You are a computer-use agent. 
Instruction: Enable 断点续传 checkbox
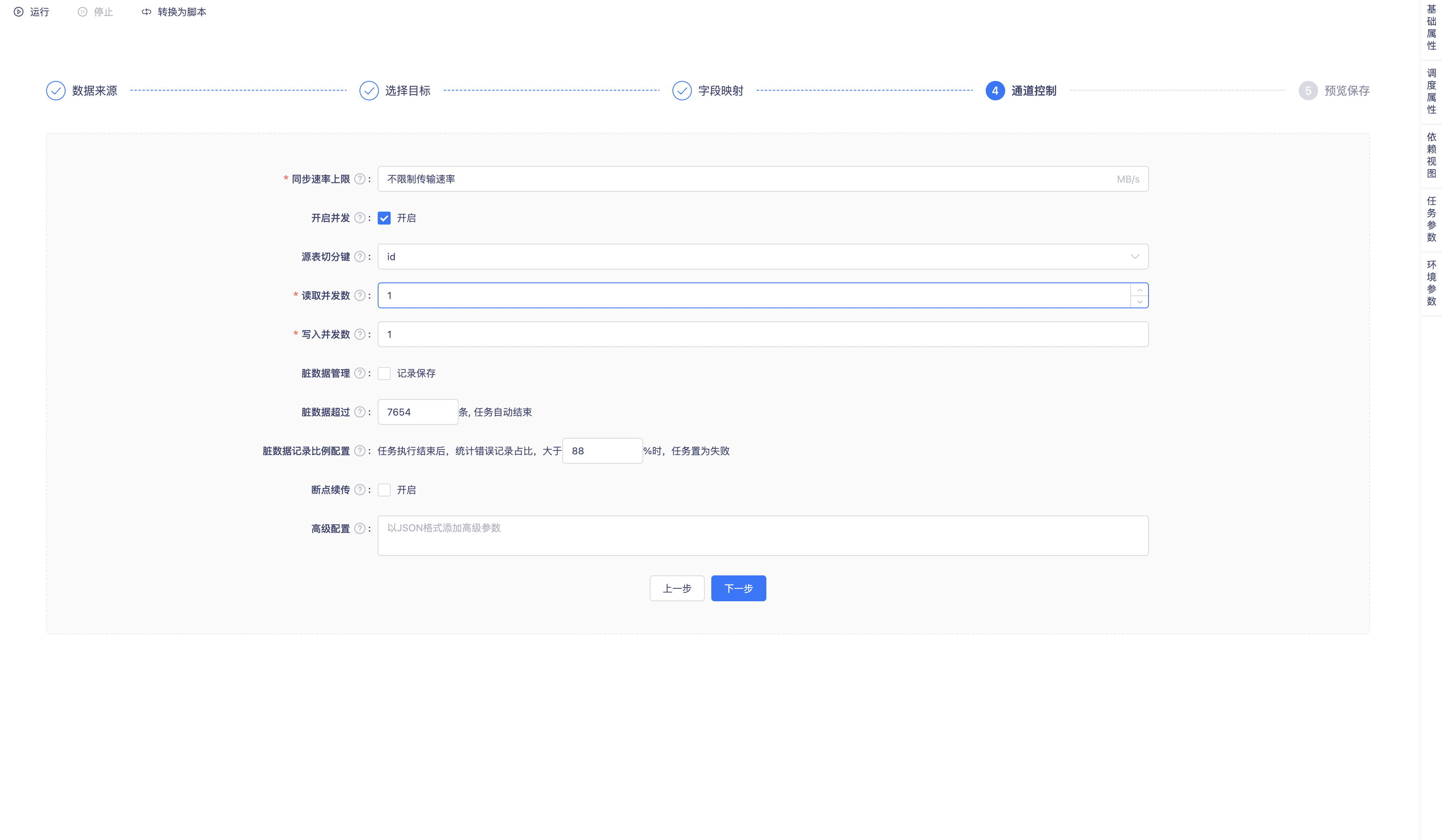point(384,490)
